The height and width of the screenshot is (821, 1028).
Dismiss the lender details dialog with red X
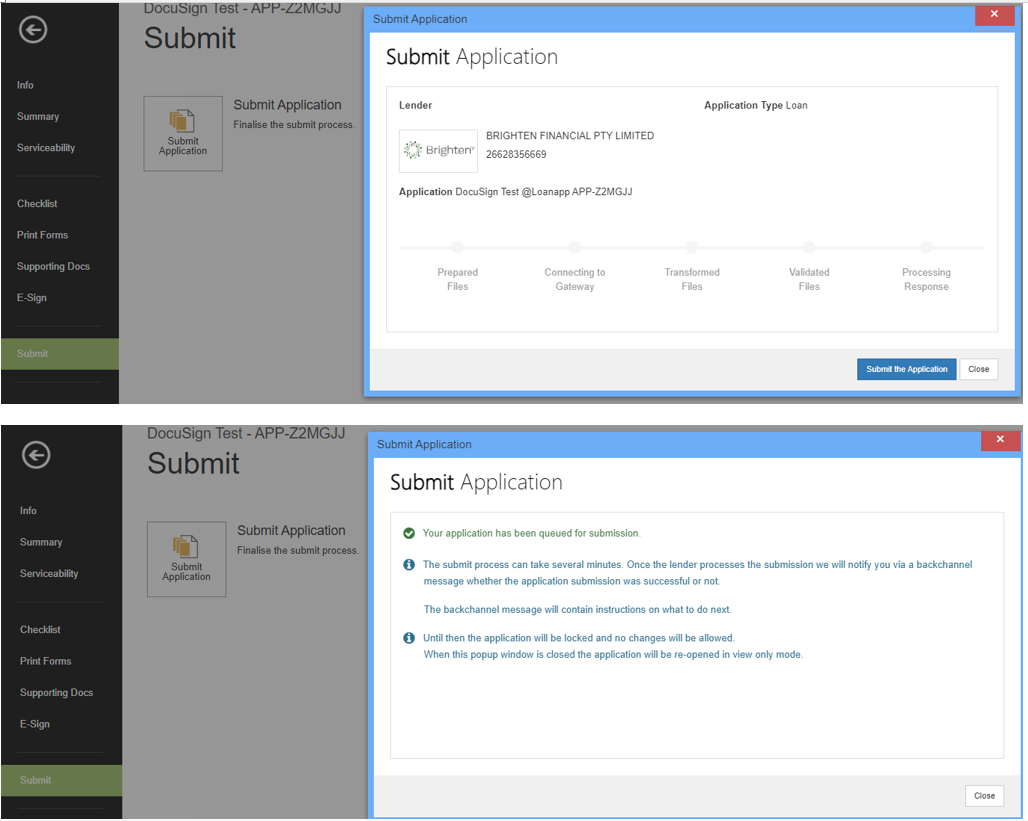(994, 15)
